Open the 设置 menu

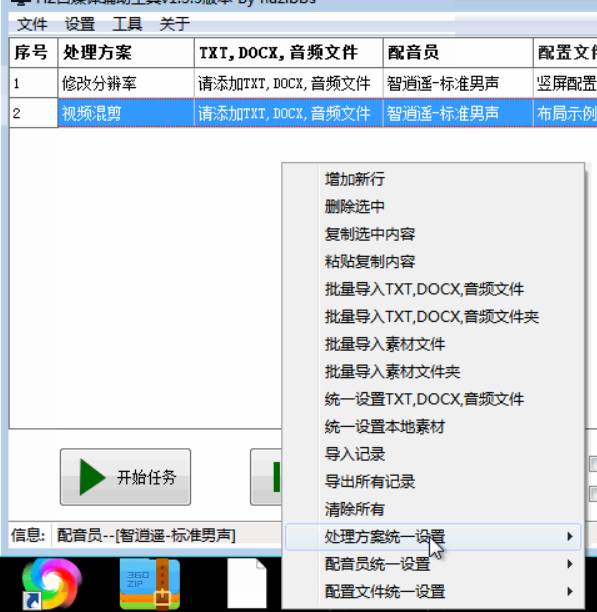pyautogui.click(x=80, y=24)
